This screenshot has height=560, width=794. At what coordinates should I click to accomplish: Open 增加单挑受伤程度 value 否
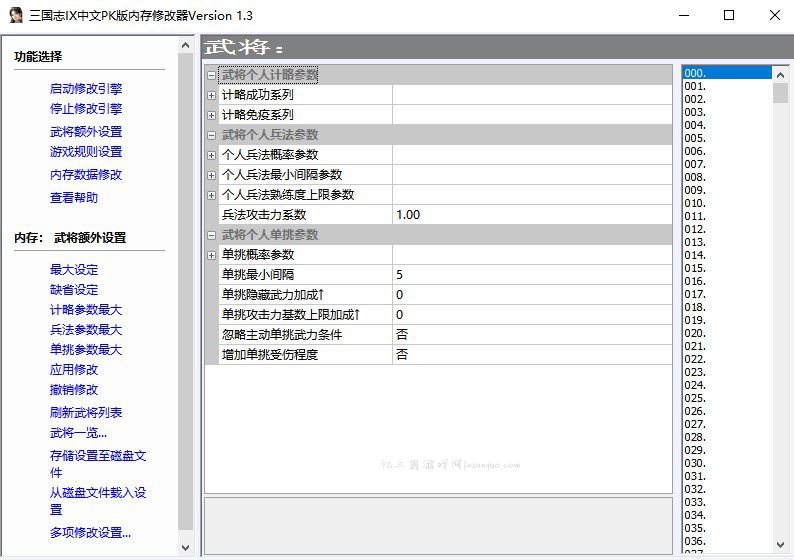[x=532, y=355]
